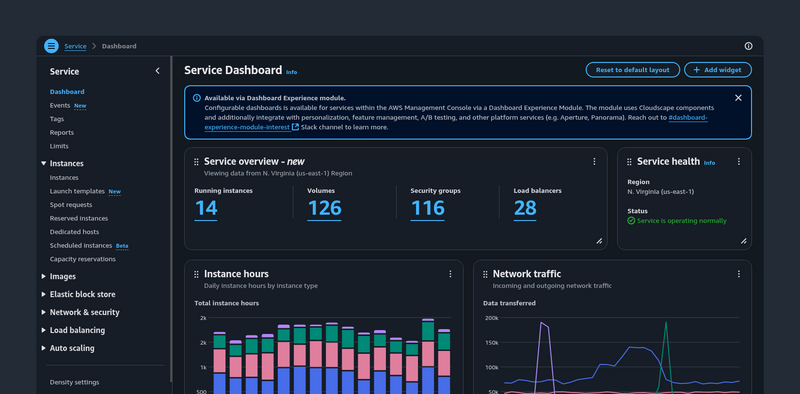Open the Dashboard navigation link
This screenshot has height=394, width=800.
click(67, 92)
